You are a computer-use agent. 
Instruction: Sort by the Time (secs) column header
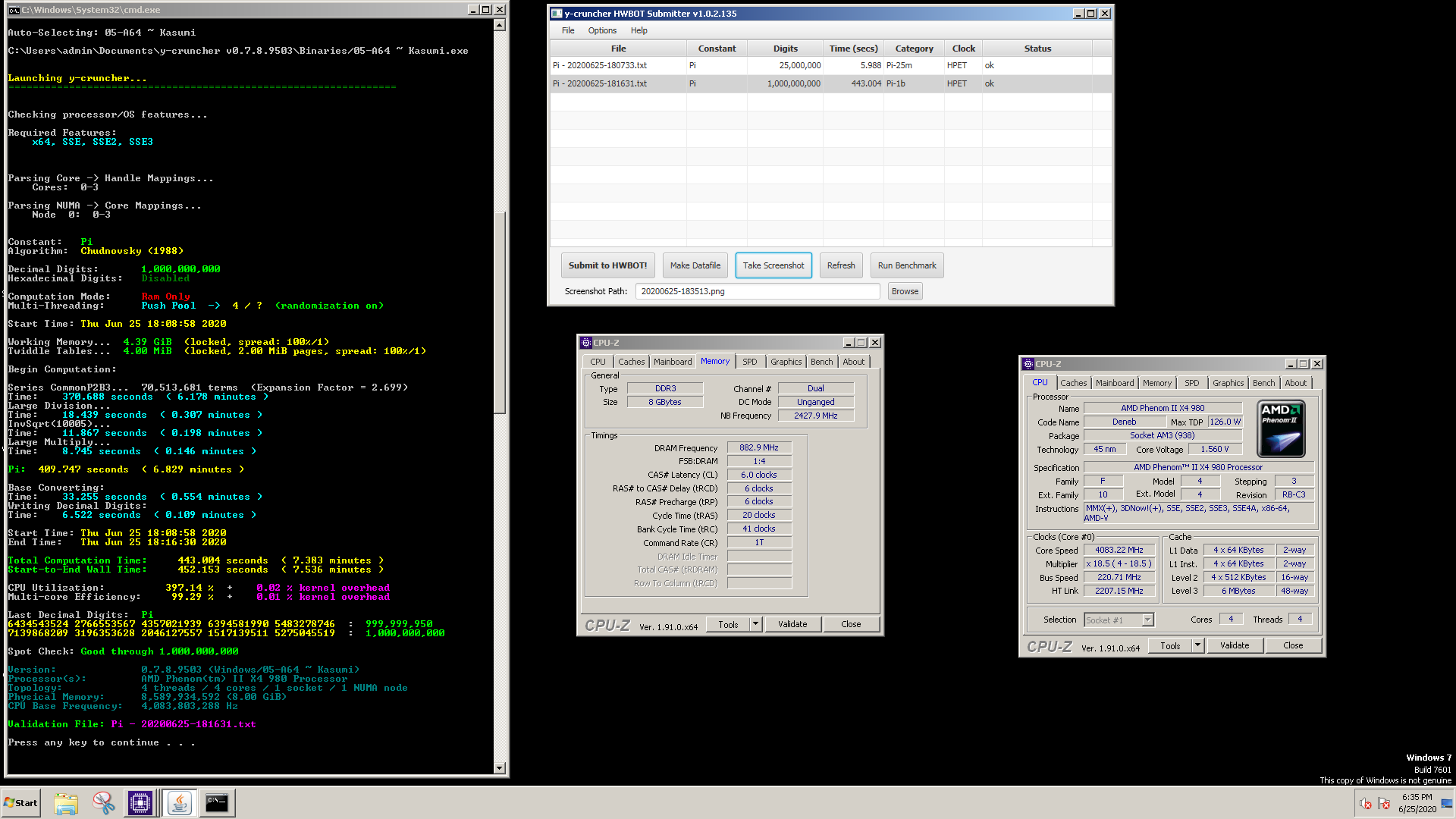(x=853, y=49)
